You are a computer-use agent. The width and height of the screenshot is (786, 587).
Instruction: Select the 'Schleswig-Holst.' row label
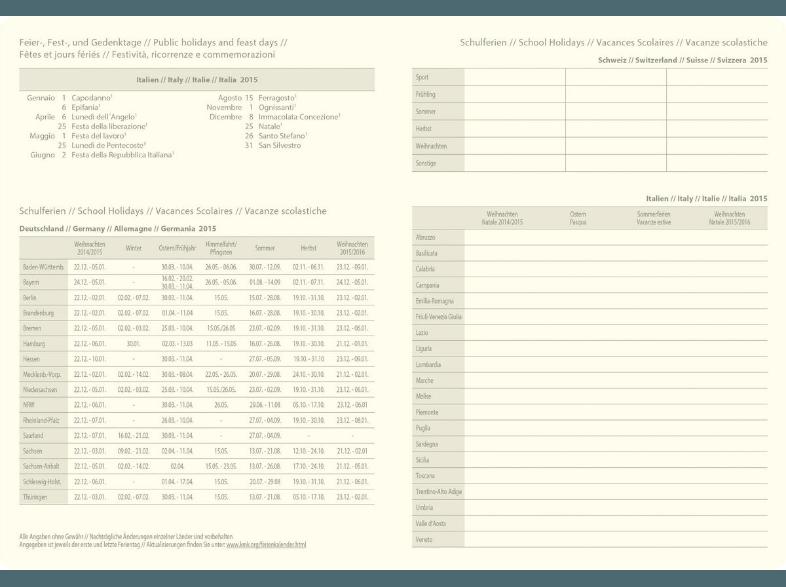(42, 482)
